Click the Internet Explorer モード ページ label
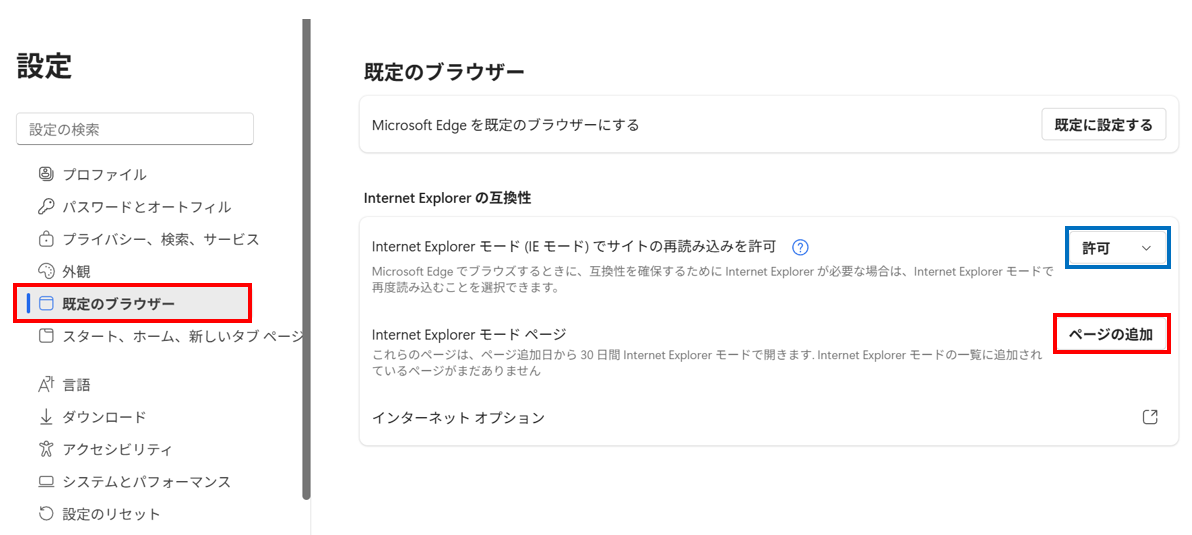1192x535 pixels. [470, 334]
